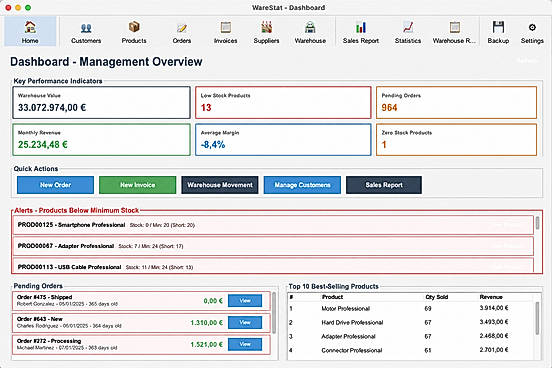Click the 25.234,48 € monthly revenue value
Screen dimensions: 552x368
pyautogui.click(x=43, y=144)
